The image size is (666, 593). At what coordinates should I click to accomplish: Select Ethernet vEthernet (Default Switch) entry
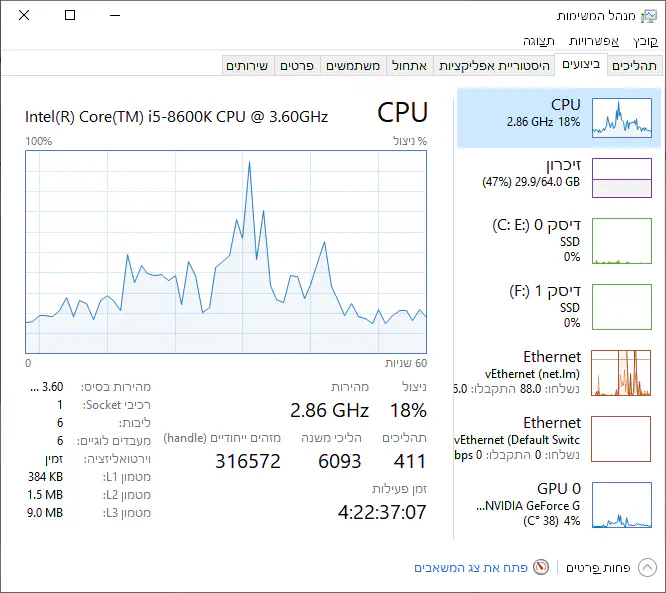[621, 438]
